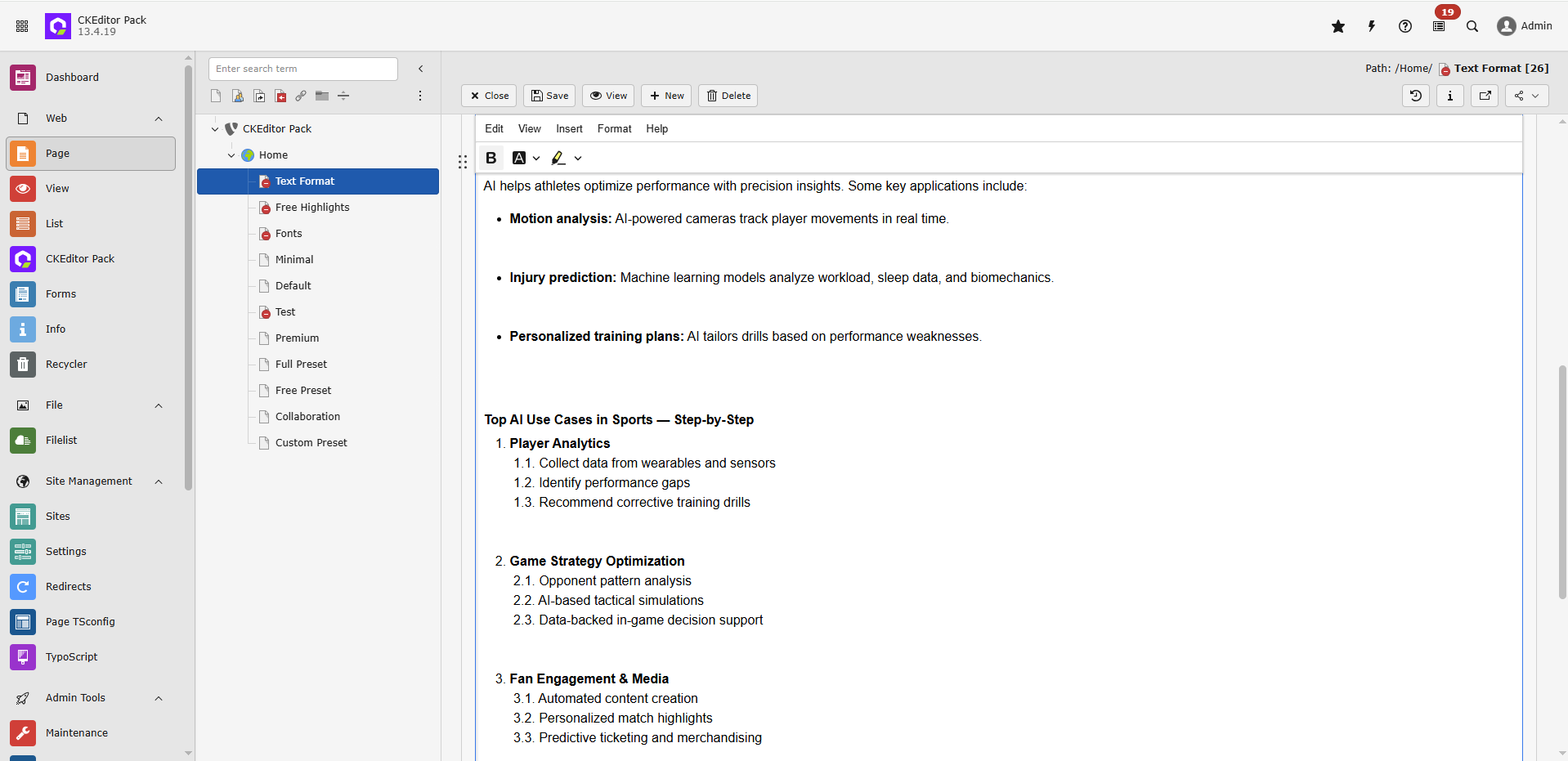Image resolution: width=1568 pixels, height=761 pixels.
Task: Open the editor Insert menu
Action: pyautogui.click(x=570, y=128)
